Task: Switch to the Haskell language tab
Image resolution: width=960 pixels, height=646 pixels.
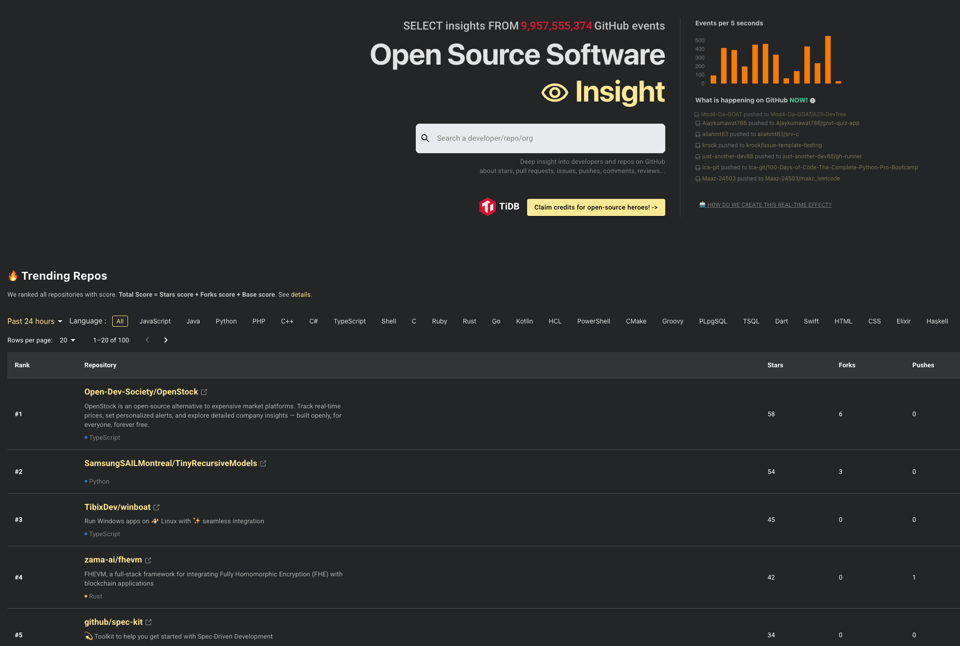Action: 936,321
